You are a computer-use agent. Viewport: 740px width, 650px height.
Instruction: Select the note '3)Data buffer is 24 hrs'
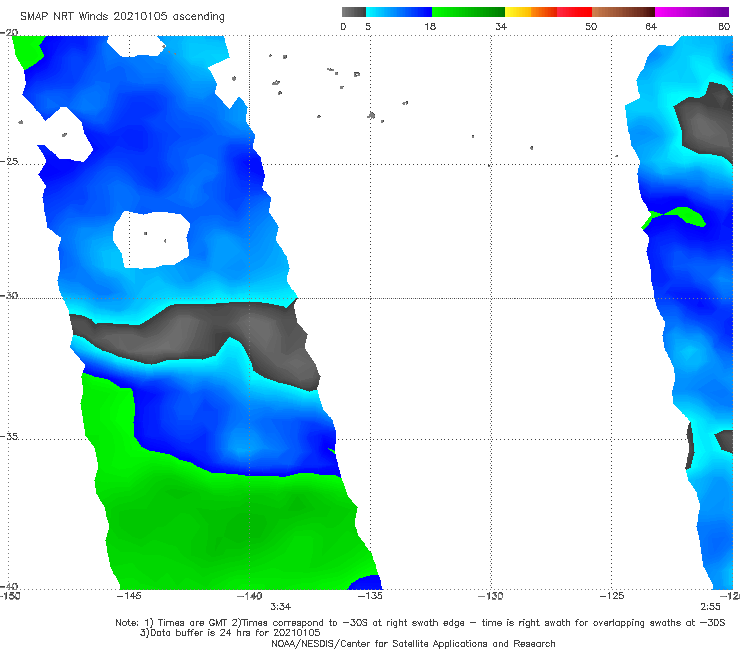point(230,633)
